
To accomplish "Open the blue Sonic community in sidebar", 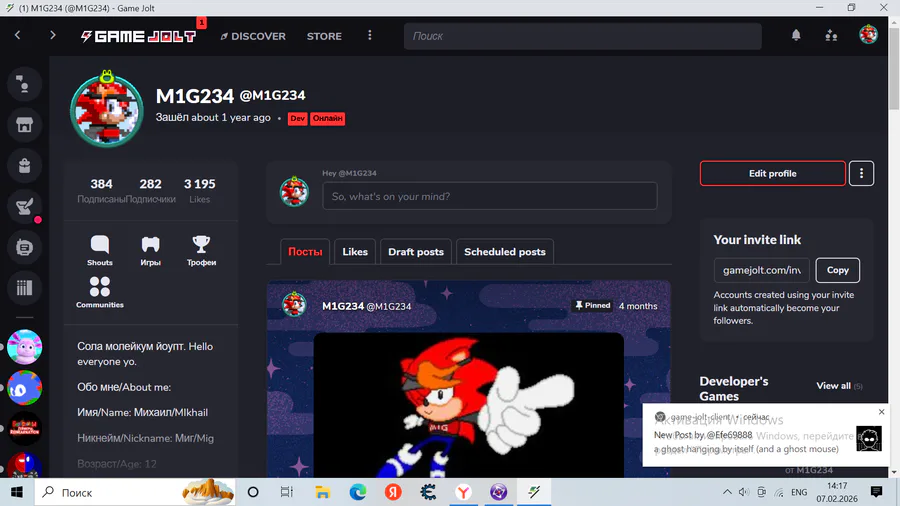I will (24, 388).
